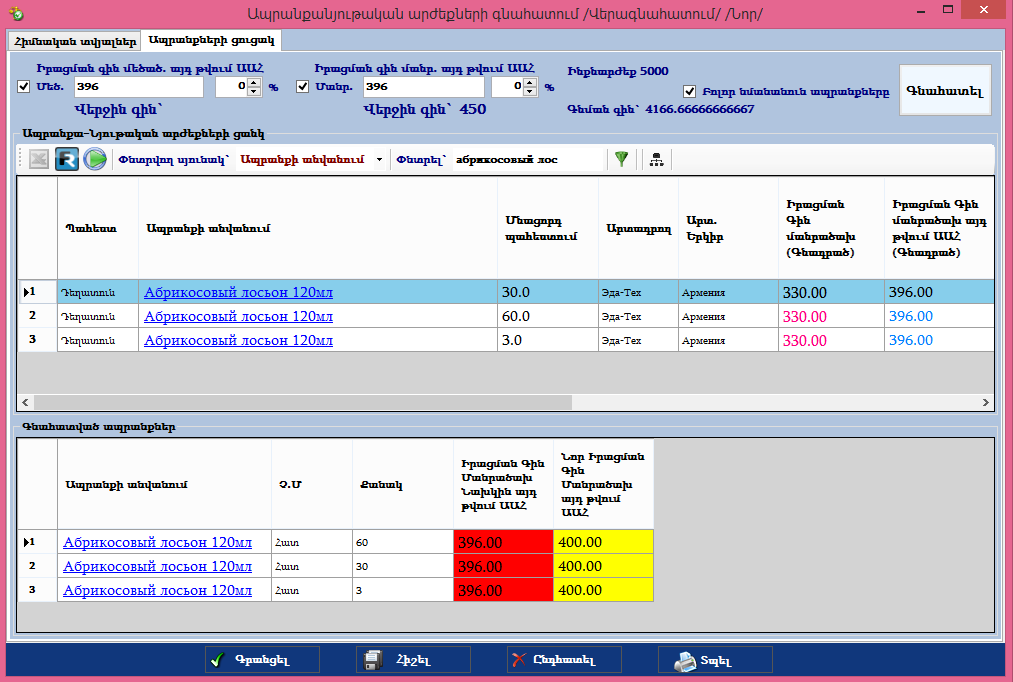Viewport: 1013px width, 682px height.
Task: Click the left scroll arrow of upper table
Action: 25,402
